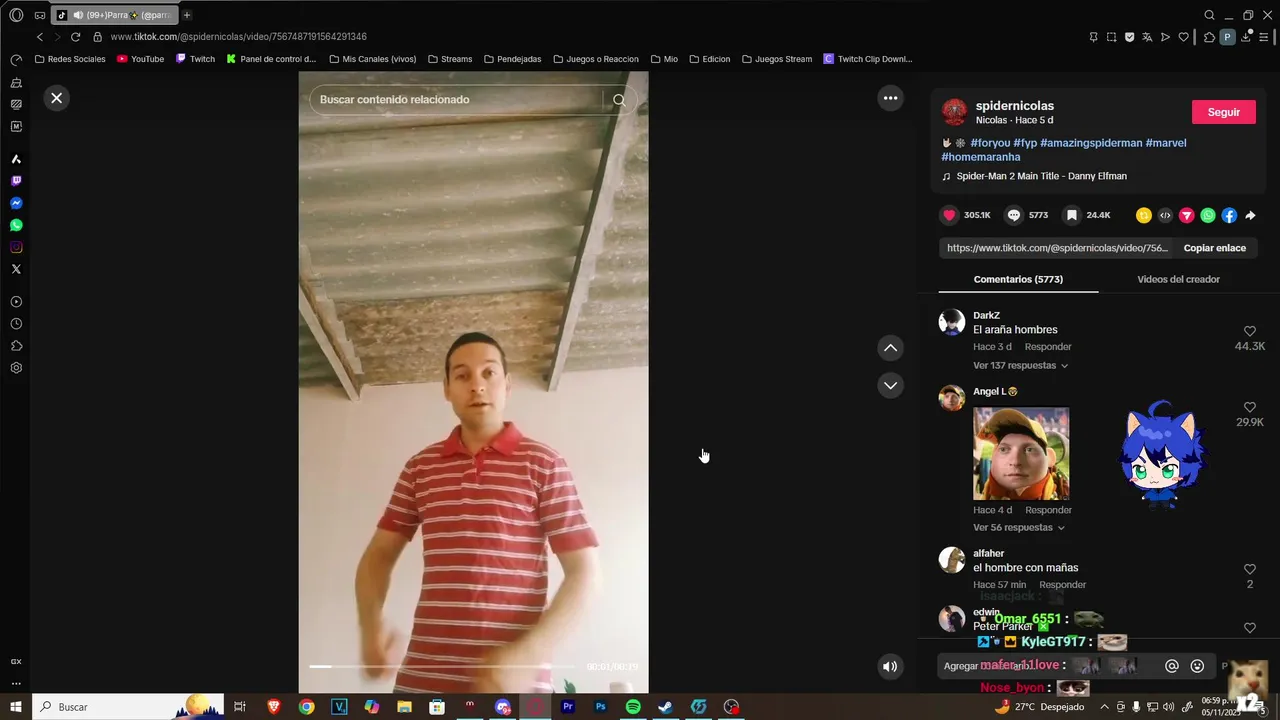Reply to Angel L's comment
This screenshot has height=720, width=1280.
(x=1048, y=510)
